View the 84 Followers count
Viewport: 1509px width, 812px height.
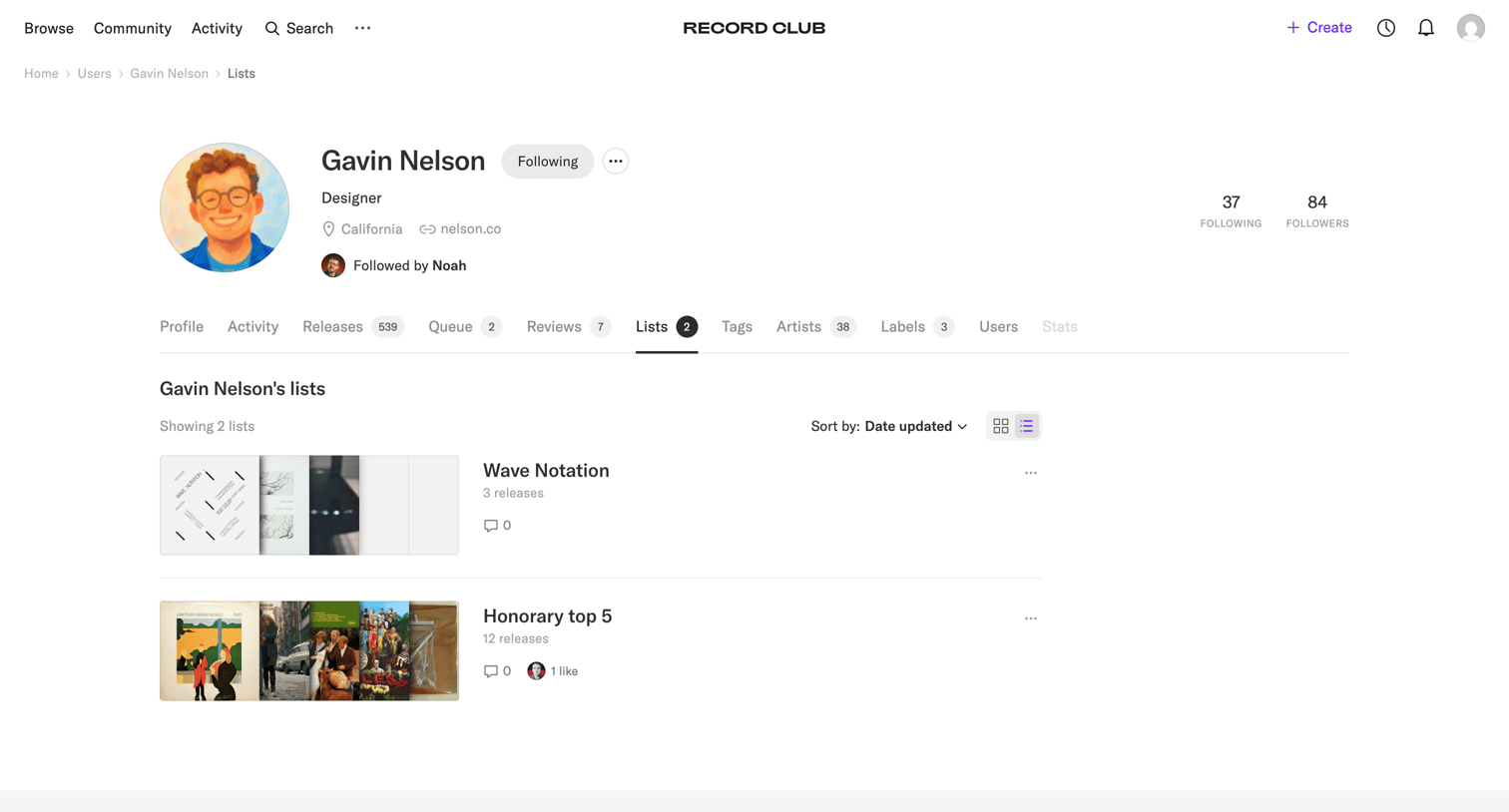1317,210
